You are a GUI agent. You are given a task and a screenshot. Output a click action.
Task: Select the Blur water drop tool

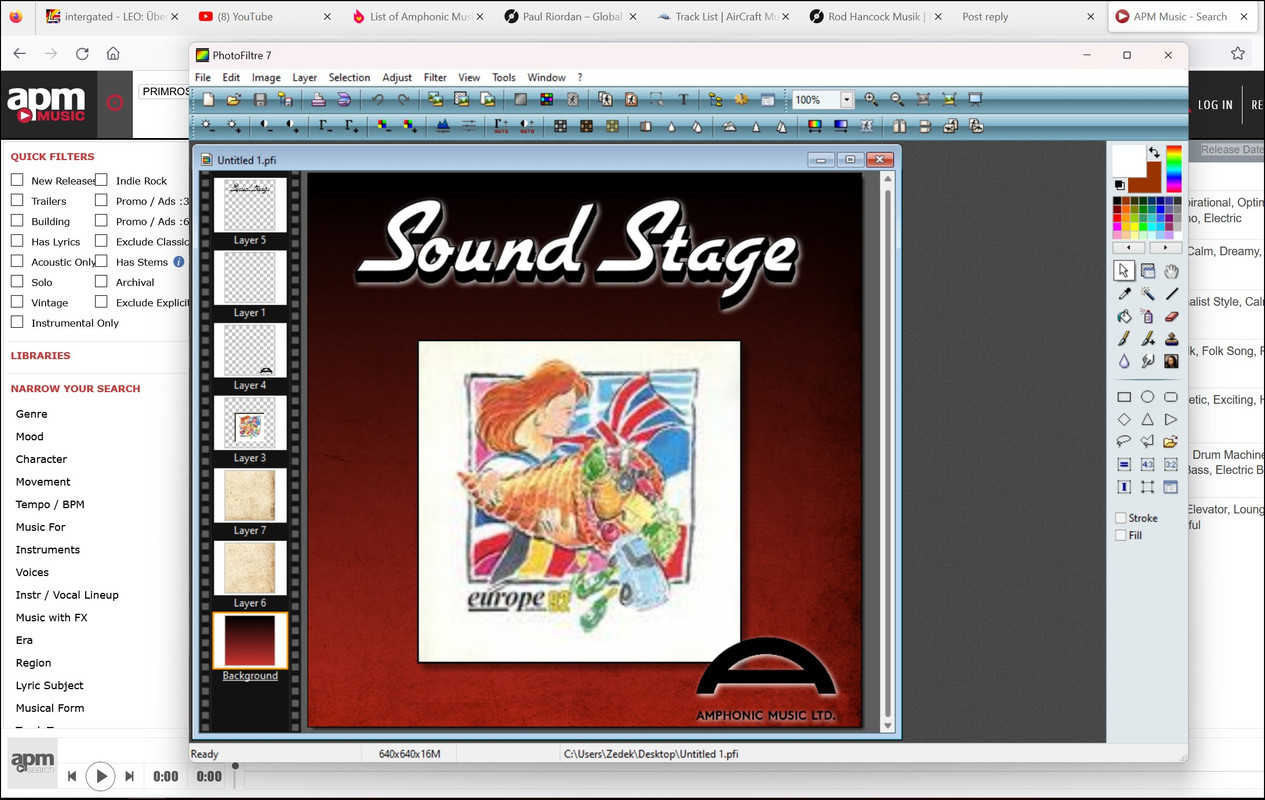(1124, 362)
